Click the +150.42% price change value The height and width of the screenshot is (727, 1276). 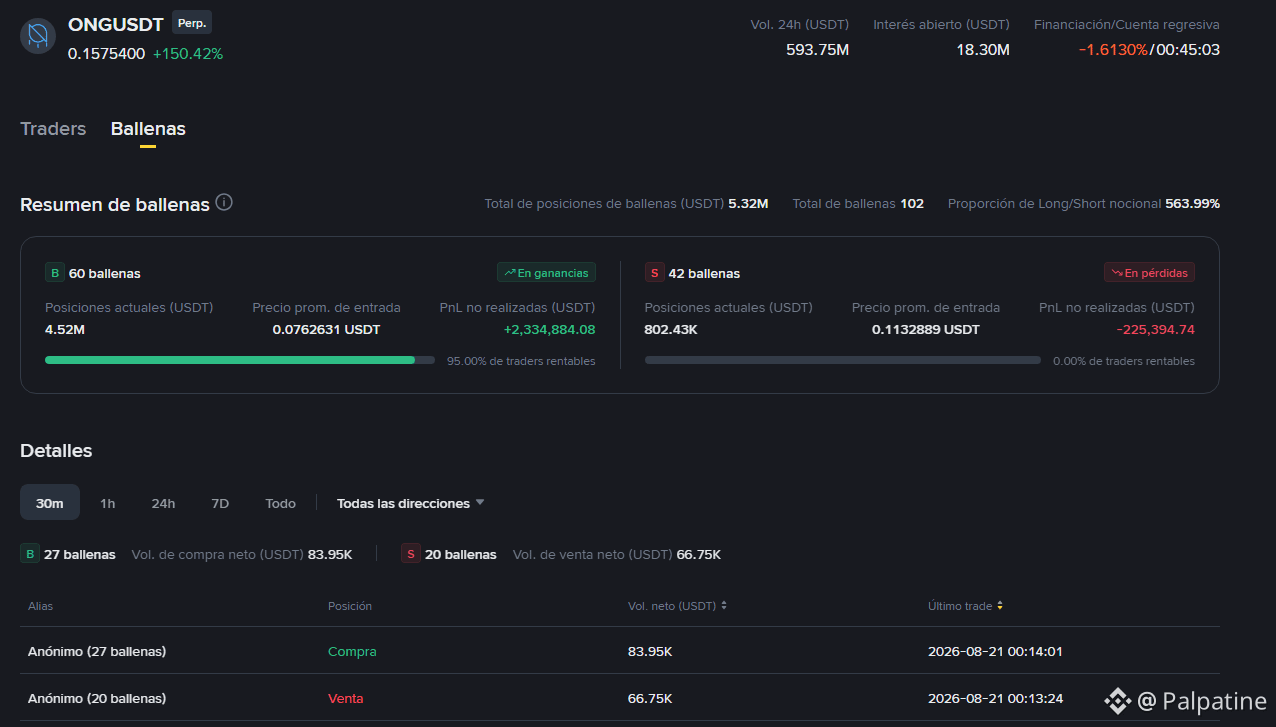tap(188, 54)
